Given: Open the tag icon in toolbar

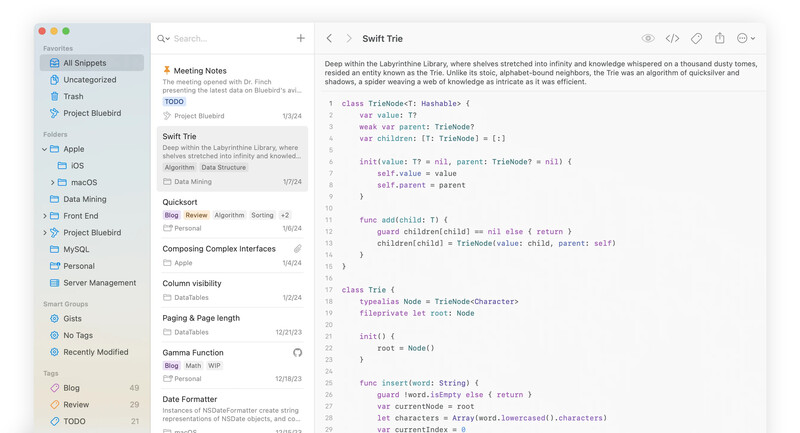Looking at the screenshot, I should [696, 39].
